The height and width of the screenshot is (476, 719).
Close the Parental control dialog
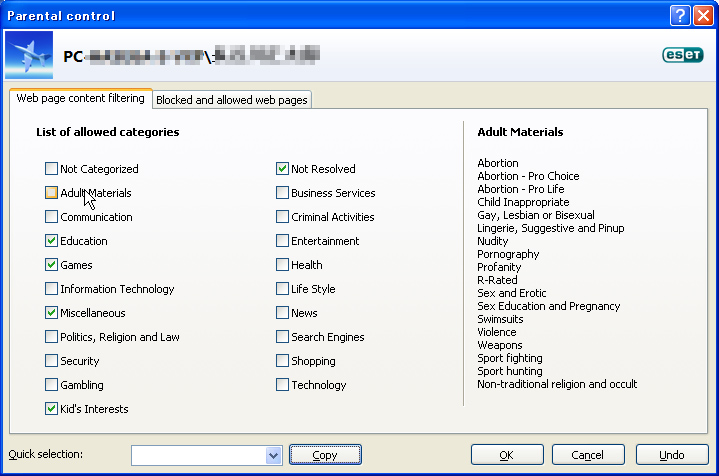click(703, 16)
